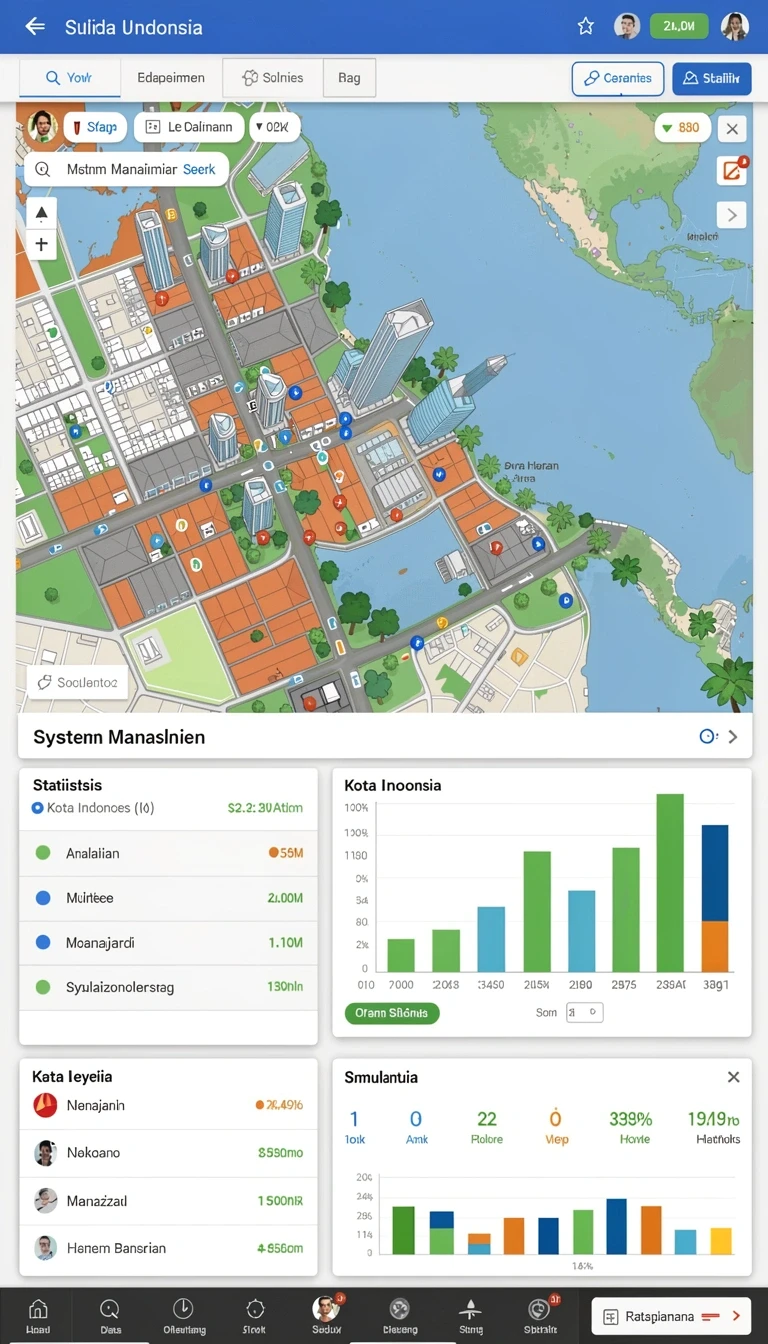Open the Dias icon in bottom bar
The height and width of the screenshot is (1344, 768).
[x=110, y=1315]
